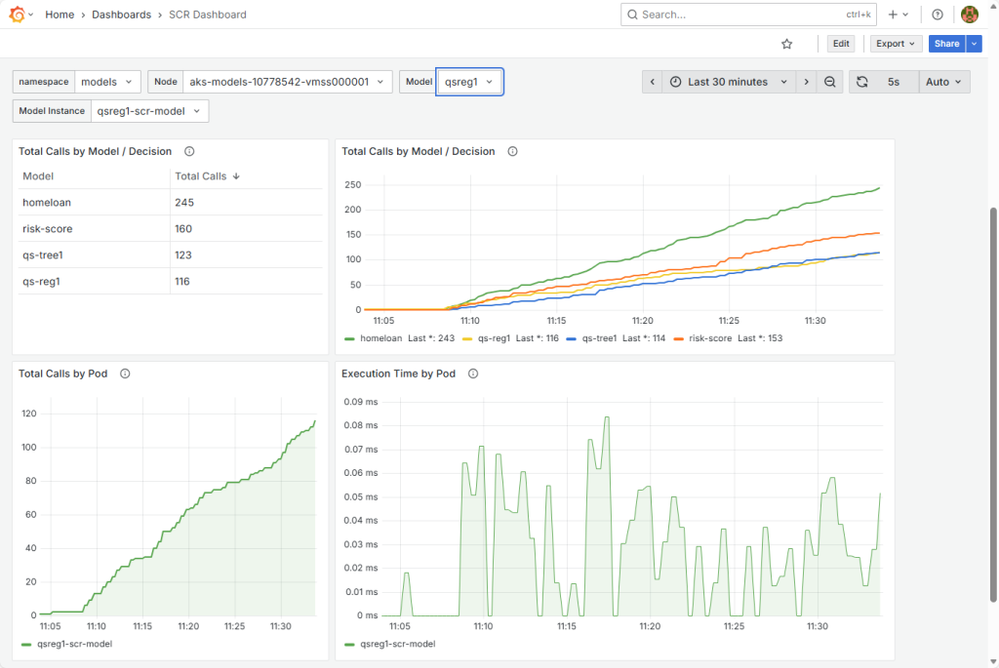
Task: Click the SCR Dashboard breadcrumb
Action: pyautogui.click(x=207, y=14)
